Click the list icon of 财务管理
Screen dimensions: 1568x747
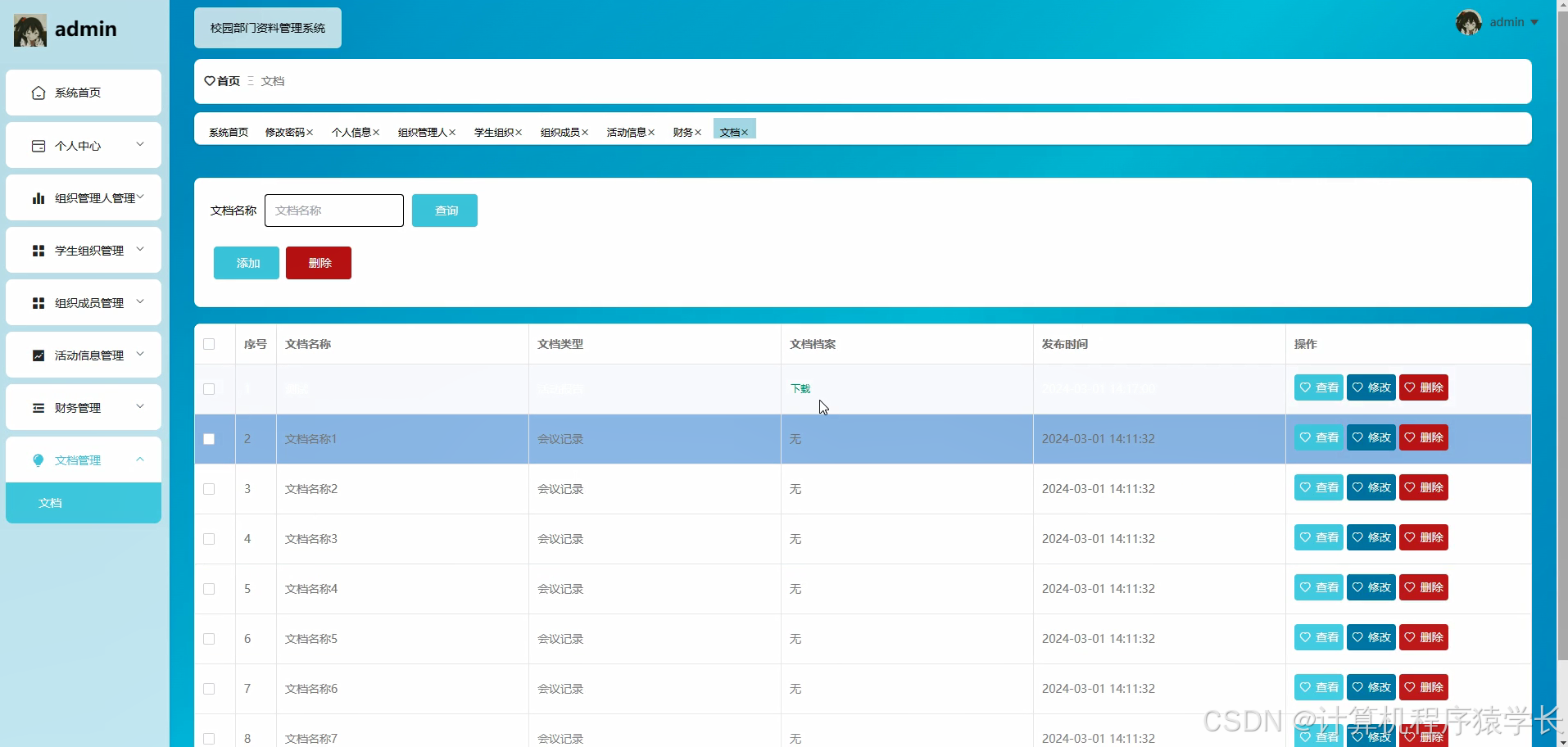pyautogui.click(x=38, y=408)
